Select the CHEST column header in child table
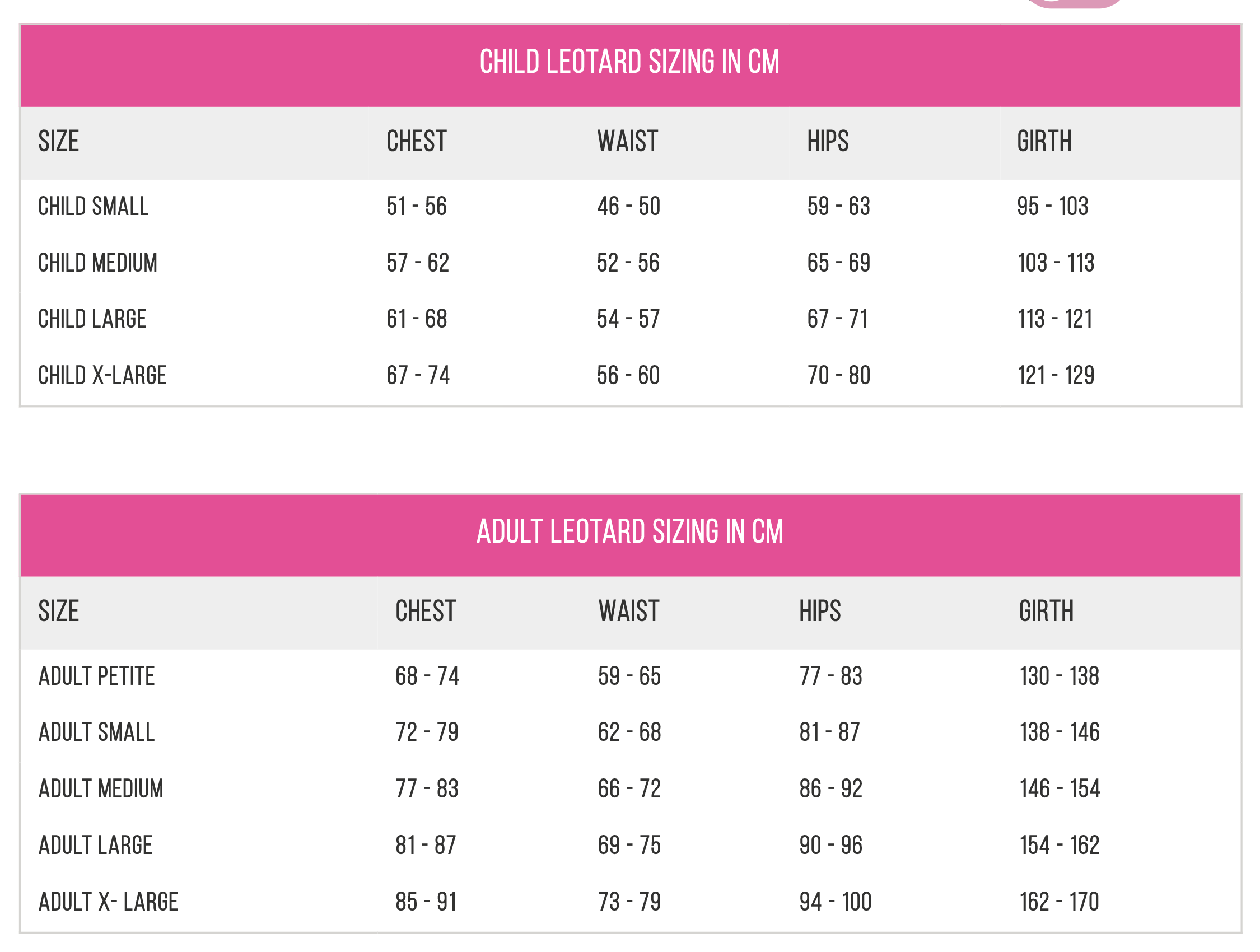 pyautogui.click(x=417, y=141)
